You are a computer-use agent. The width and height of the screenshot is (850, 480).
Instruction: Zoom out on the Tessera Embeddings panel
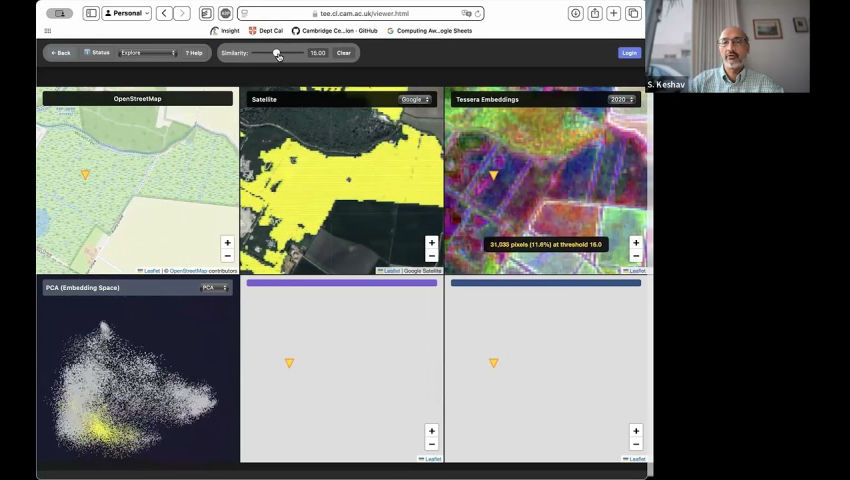[636, 256]
